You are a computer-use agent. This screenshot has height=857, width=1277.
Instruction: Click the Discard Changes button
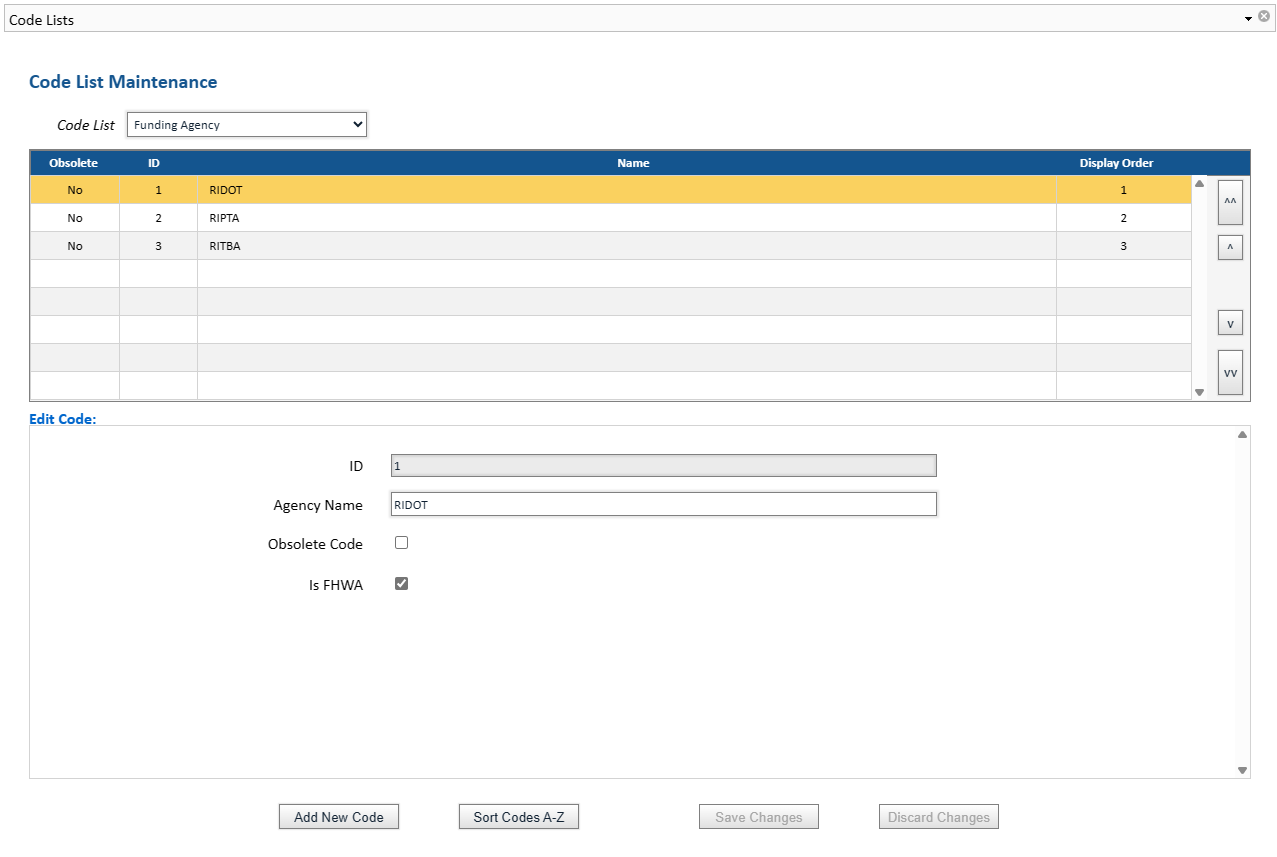click(x=939, y=817)
